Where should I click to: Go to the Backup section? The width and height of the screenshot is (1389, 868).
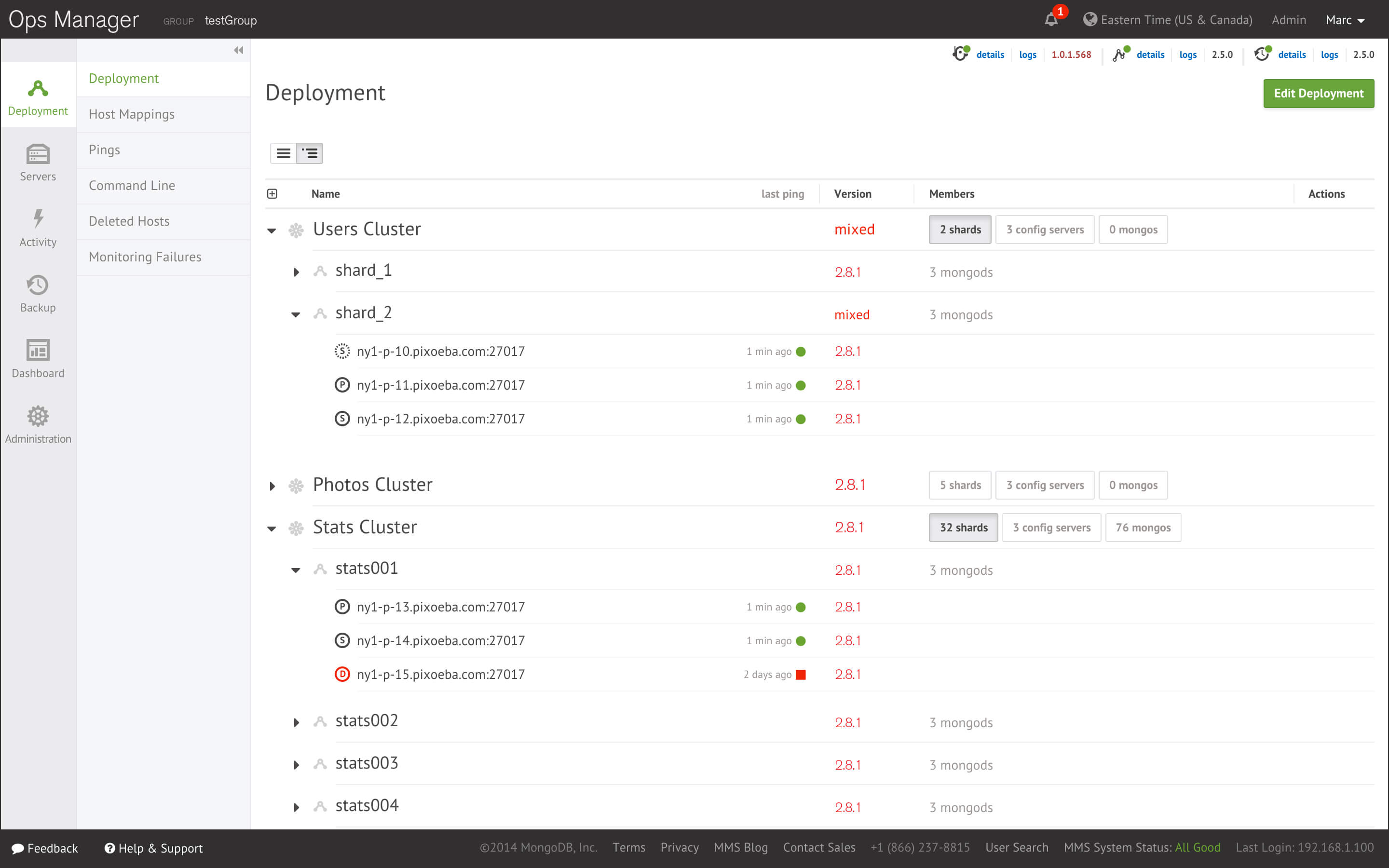38,293
